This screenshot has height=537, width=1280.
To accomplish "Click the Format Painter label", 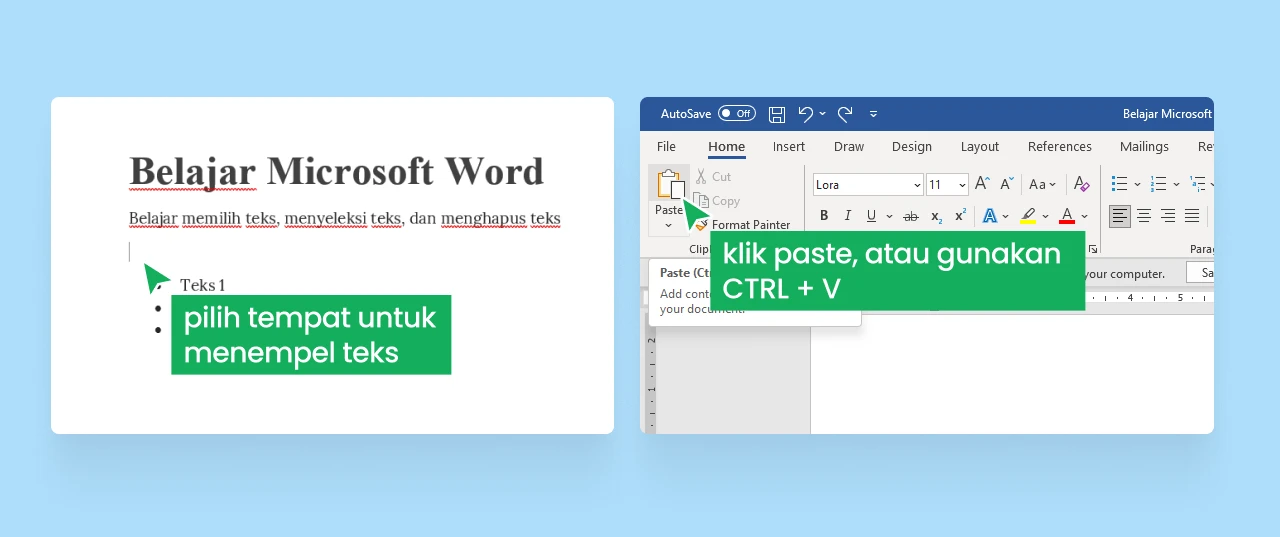I will point(751,225).
